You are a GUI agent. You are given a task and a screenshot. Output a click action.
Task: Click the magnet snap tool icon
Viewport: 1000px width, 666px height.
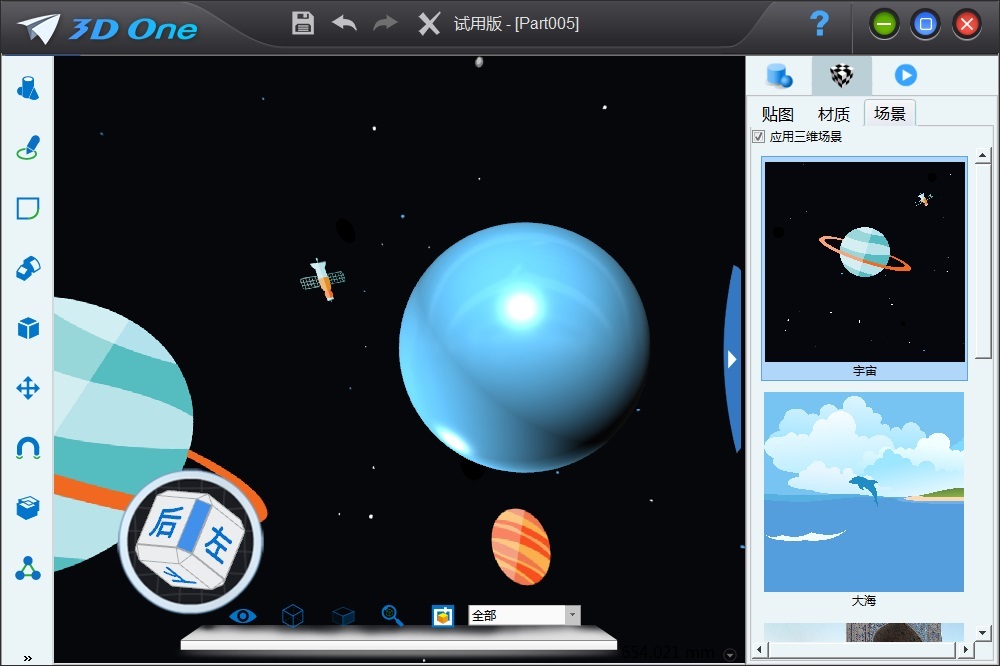coord(28,448)
